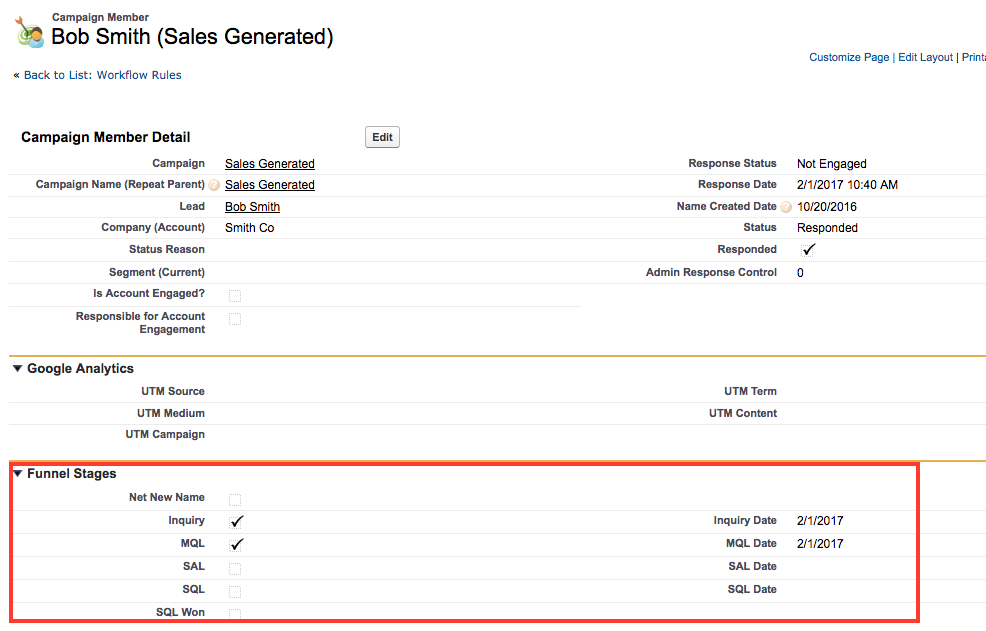Click the UTM Term label

click(x=750, y=391)
